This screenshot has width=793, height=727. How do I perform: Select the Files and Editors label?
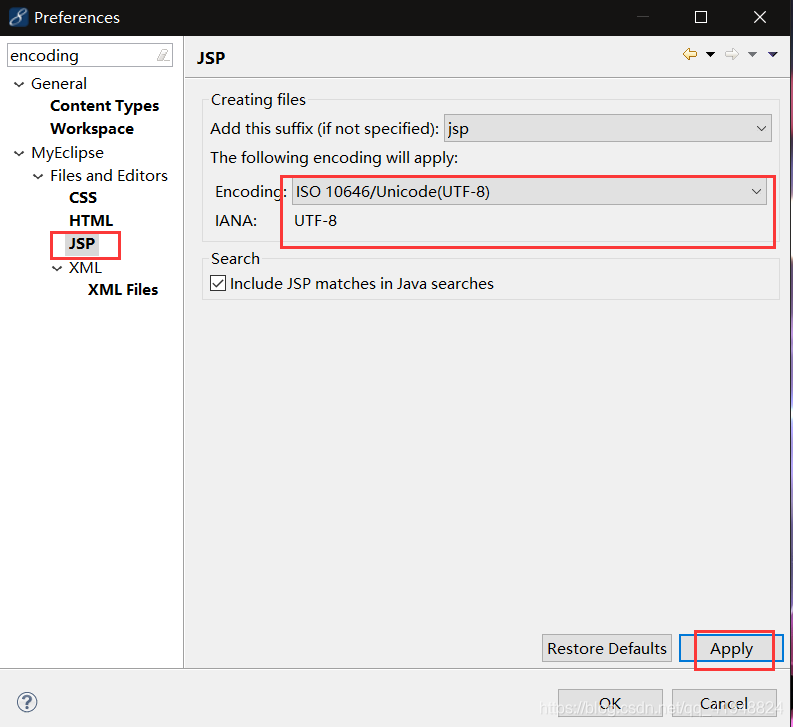[x=109, y=176]
